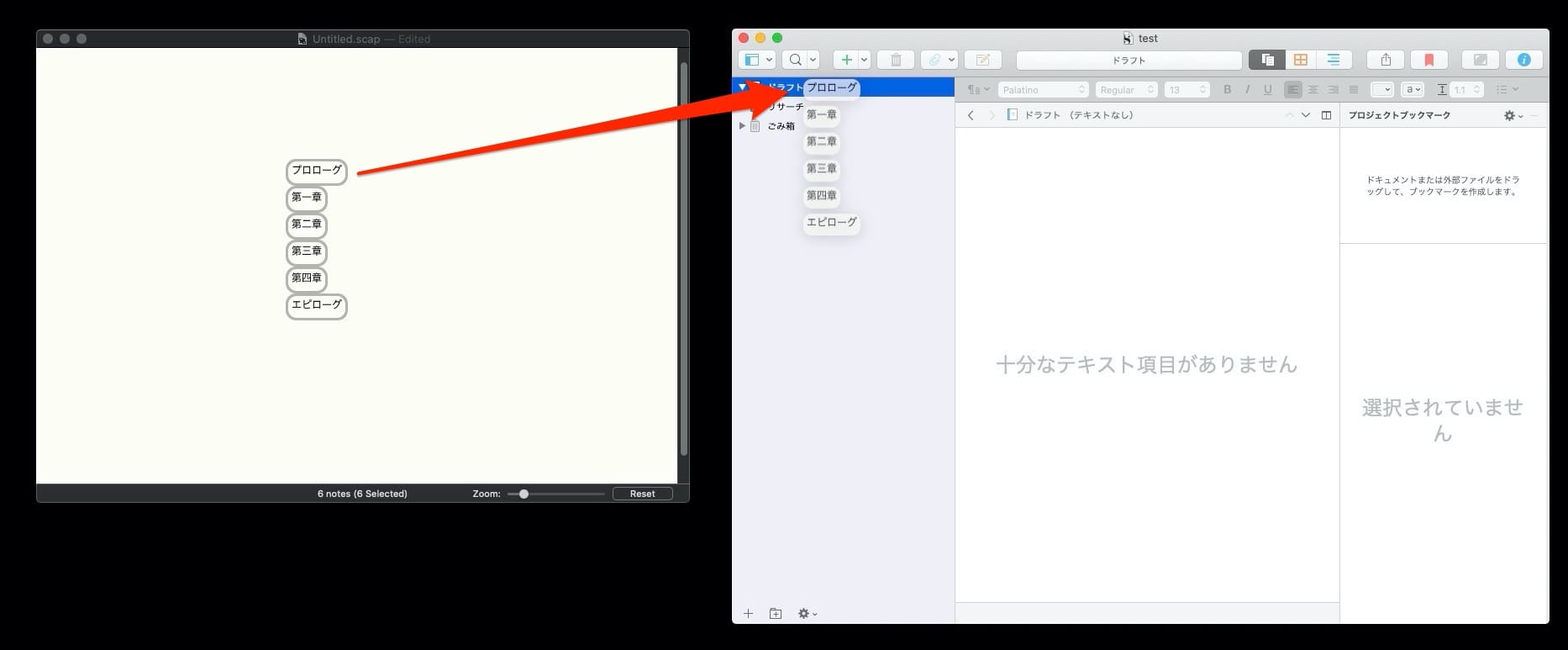This screenshot has width=1568, height=650.
Task: Click the back navigation arrow in editor header
Action: coord(971,115)
